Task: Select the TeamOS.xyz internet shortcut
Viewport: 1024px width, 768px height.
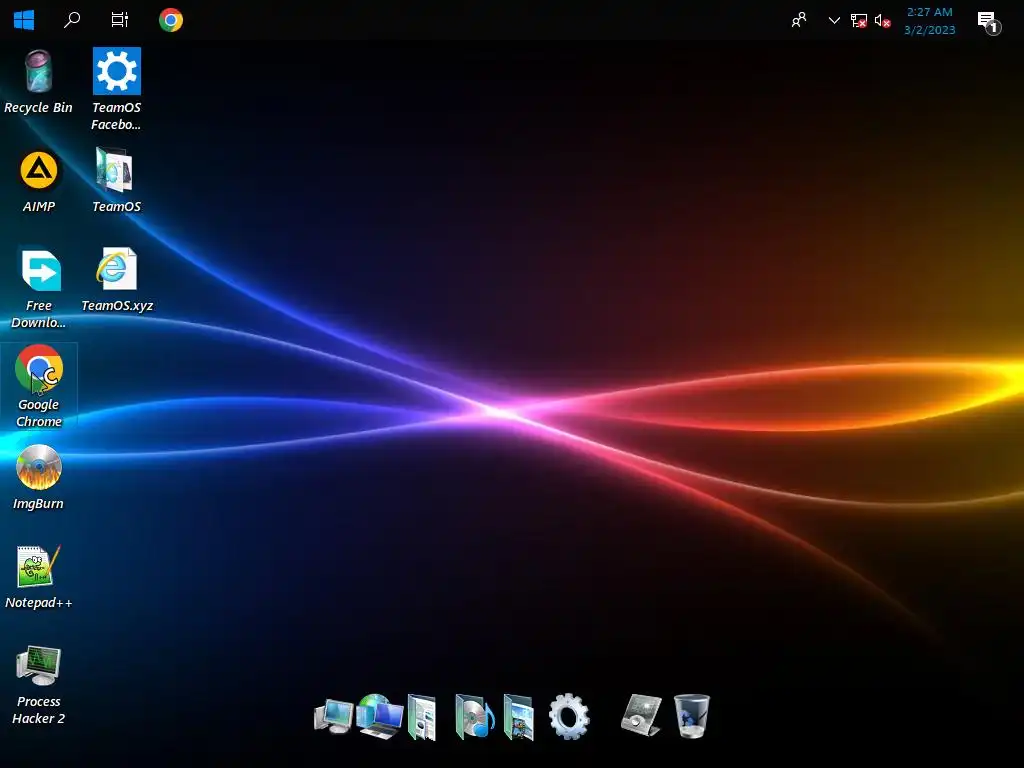Action: pos(117,280)
